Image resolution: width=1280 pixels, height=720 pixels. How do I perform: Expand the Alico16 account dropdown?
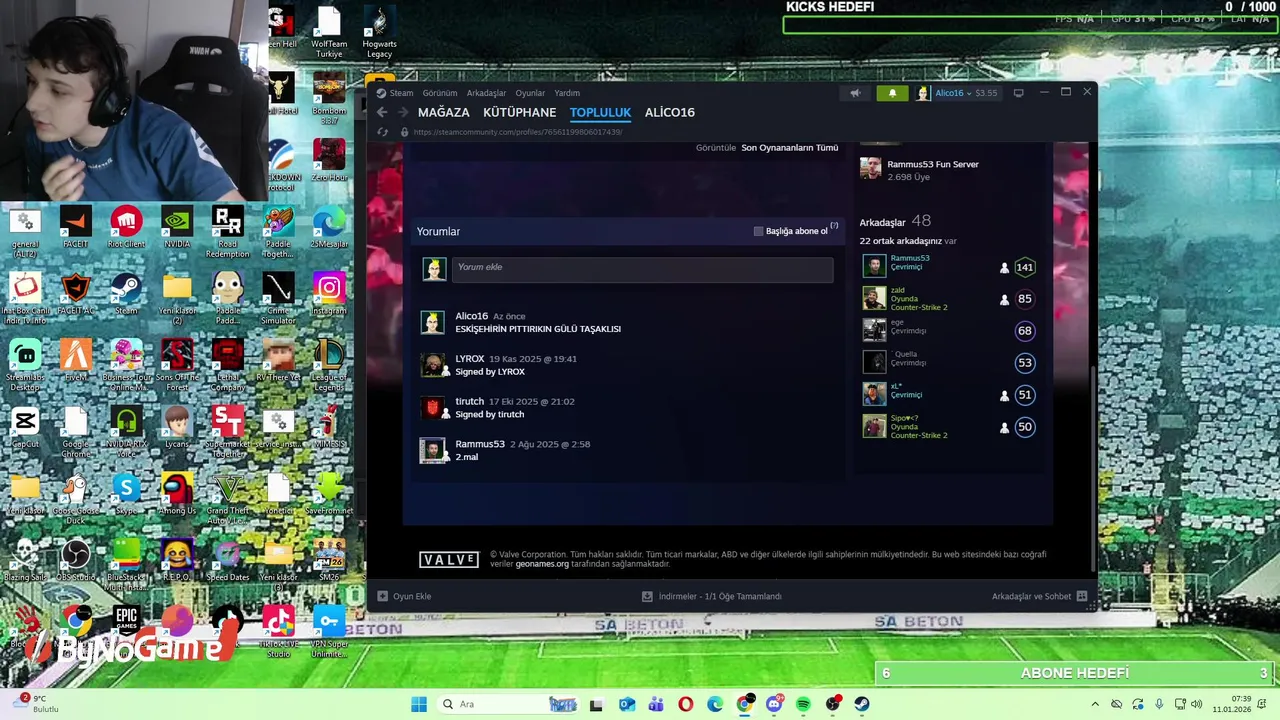click(951, 93)
